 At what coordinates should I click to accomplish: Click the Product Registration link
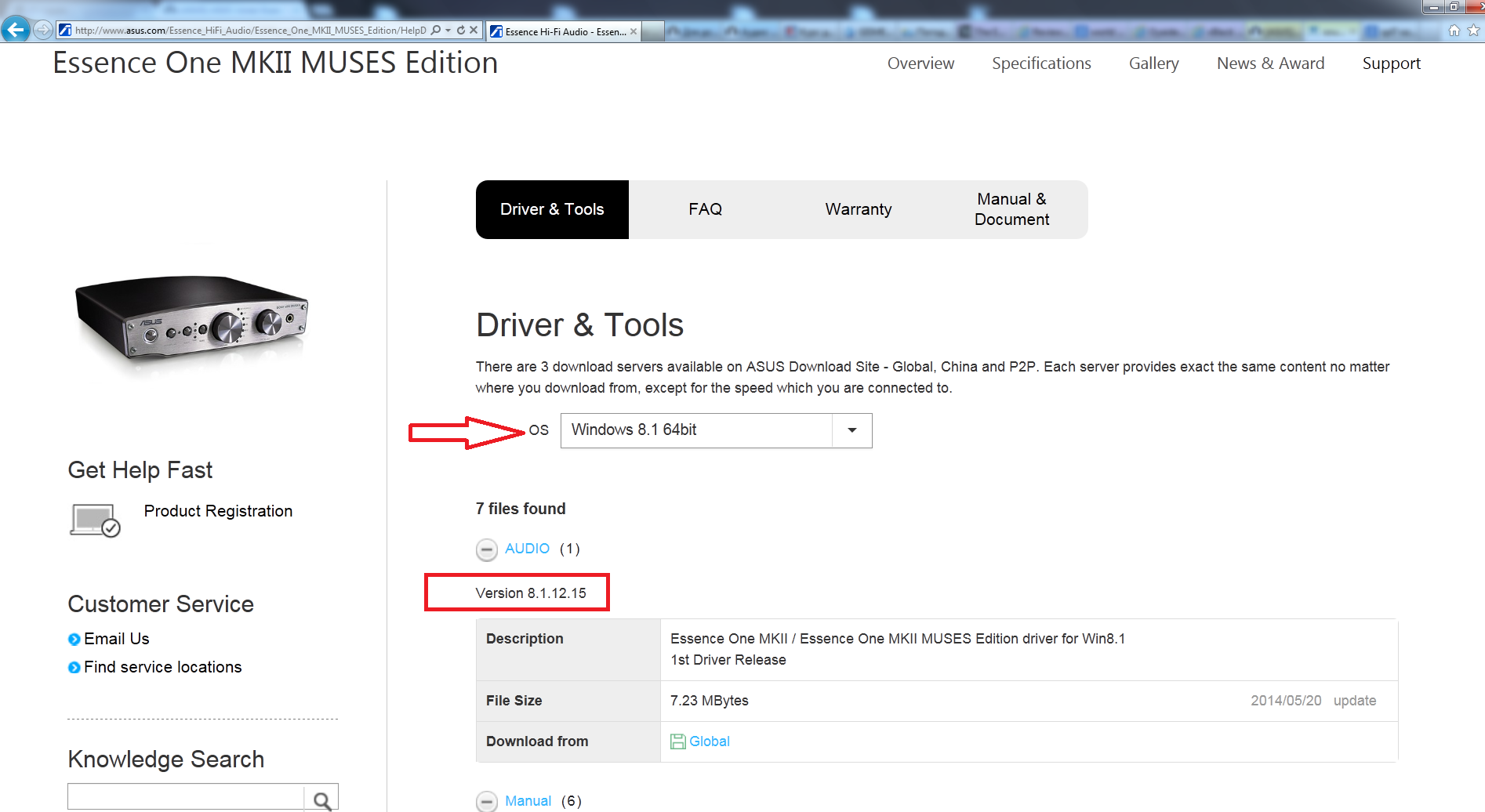[218, 511]
